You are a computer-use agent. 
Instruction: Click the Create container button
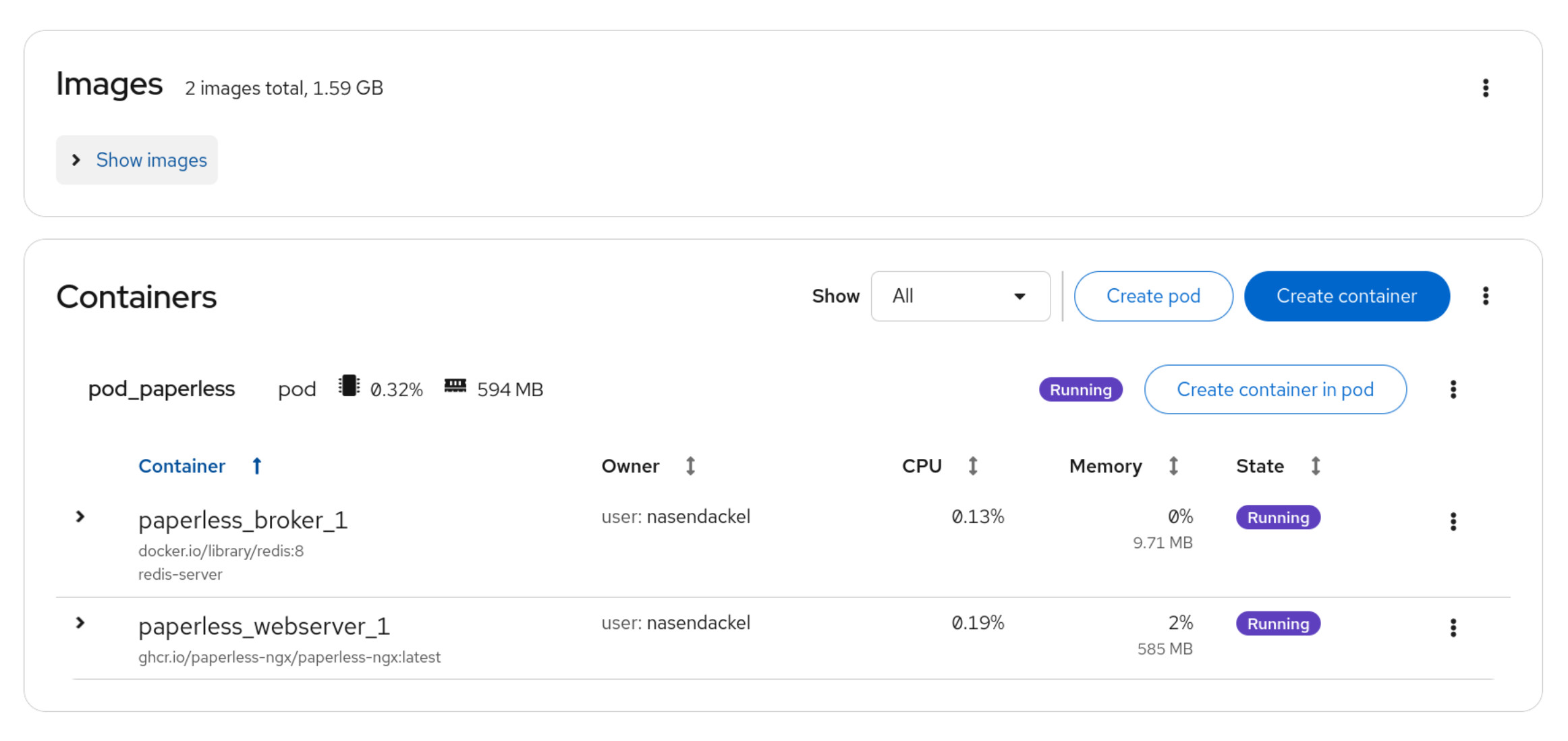[x=1347, y=296]
